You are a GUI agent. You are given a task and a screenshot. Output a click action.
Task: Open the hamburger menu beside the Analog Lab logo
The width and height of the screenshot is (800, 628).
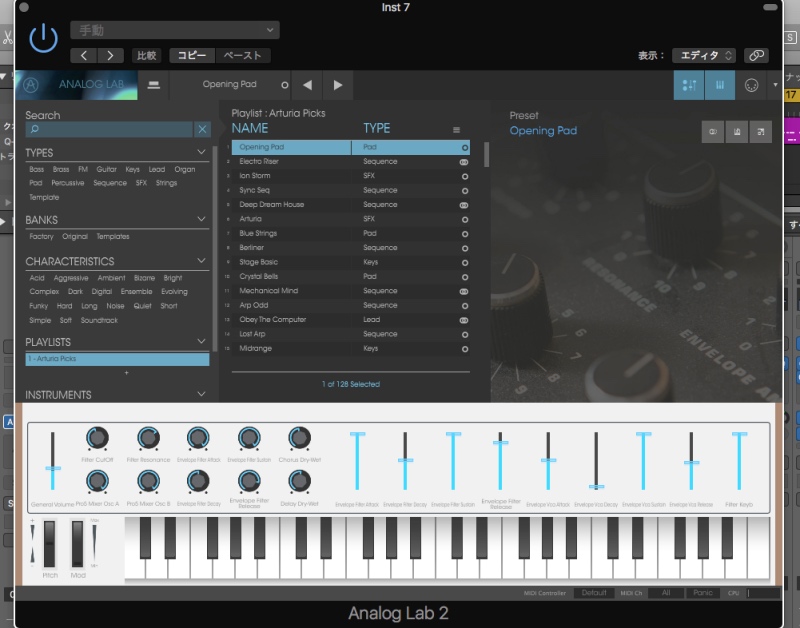154,85
